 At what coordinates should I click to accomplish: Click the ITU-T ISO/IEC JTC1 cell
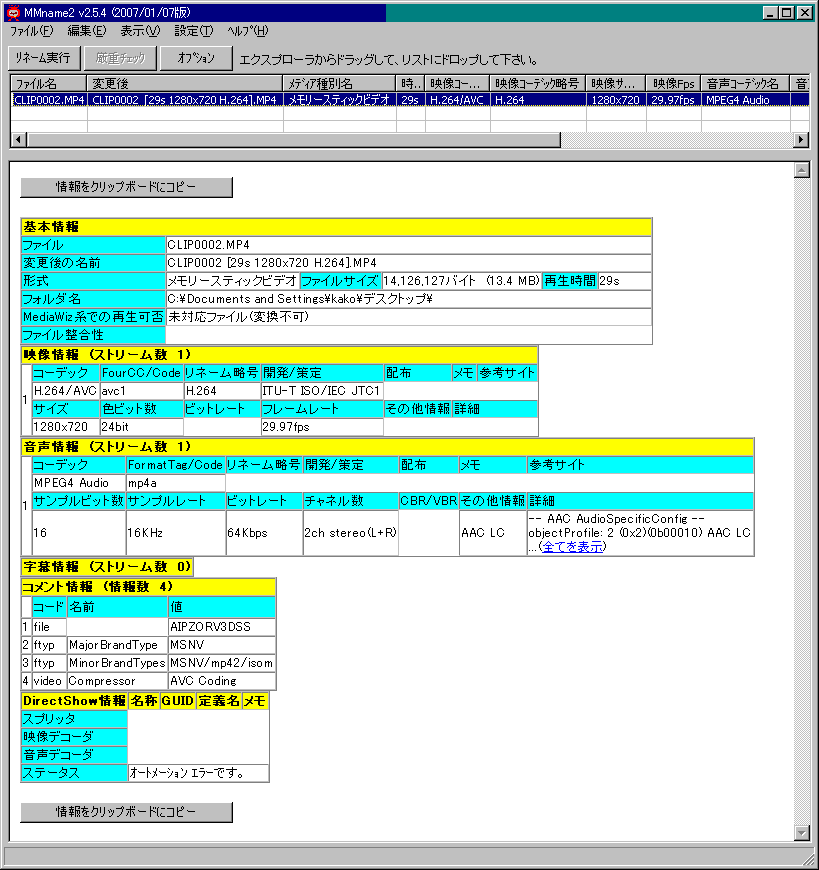[x=321, y=391]
